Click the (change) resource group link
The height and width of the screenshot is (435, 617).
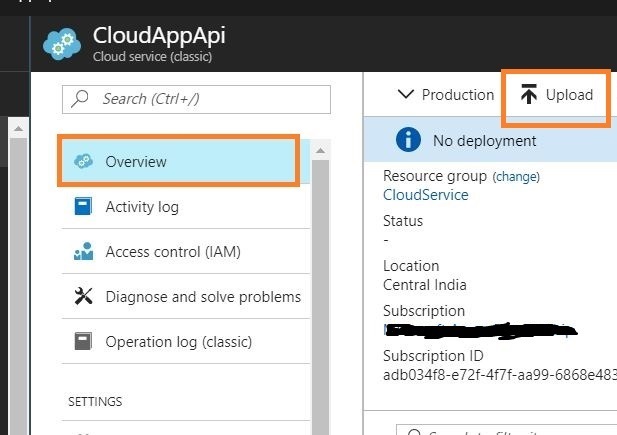(516, 176)
